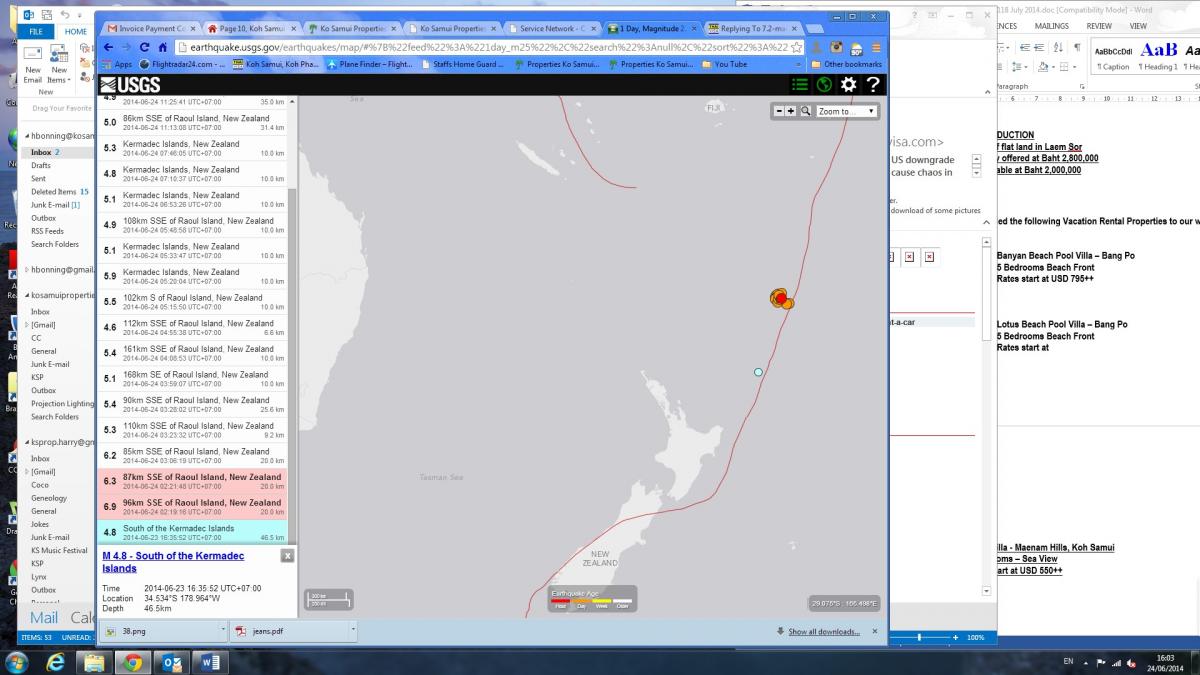Click Word sort A-Z icon
1200x675 pixels.
pos(1060,47)
